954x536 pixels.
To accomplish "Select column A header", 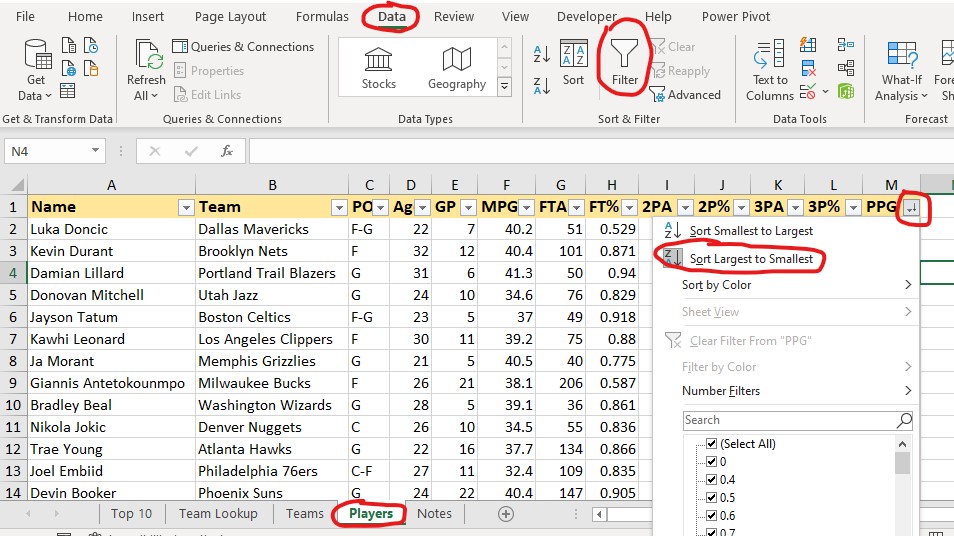I will [x=111, y=185].
